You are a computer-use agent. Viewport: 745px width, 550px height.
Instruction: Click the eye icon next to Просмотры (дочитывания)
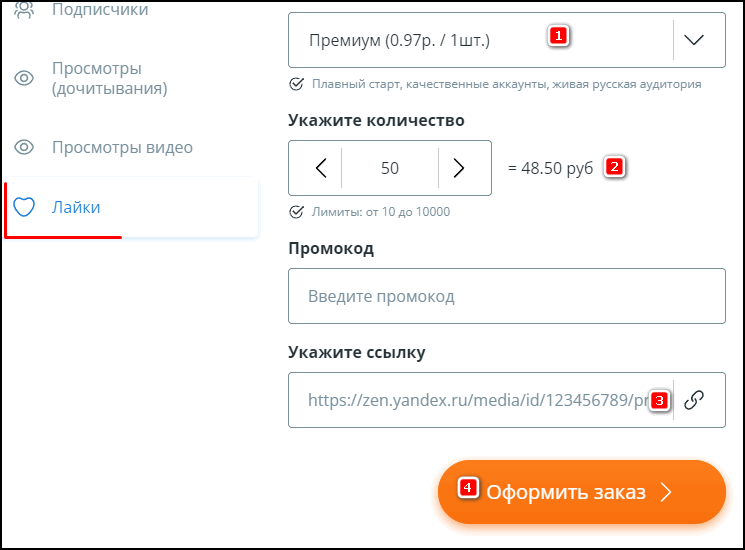25,78
